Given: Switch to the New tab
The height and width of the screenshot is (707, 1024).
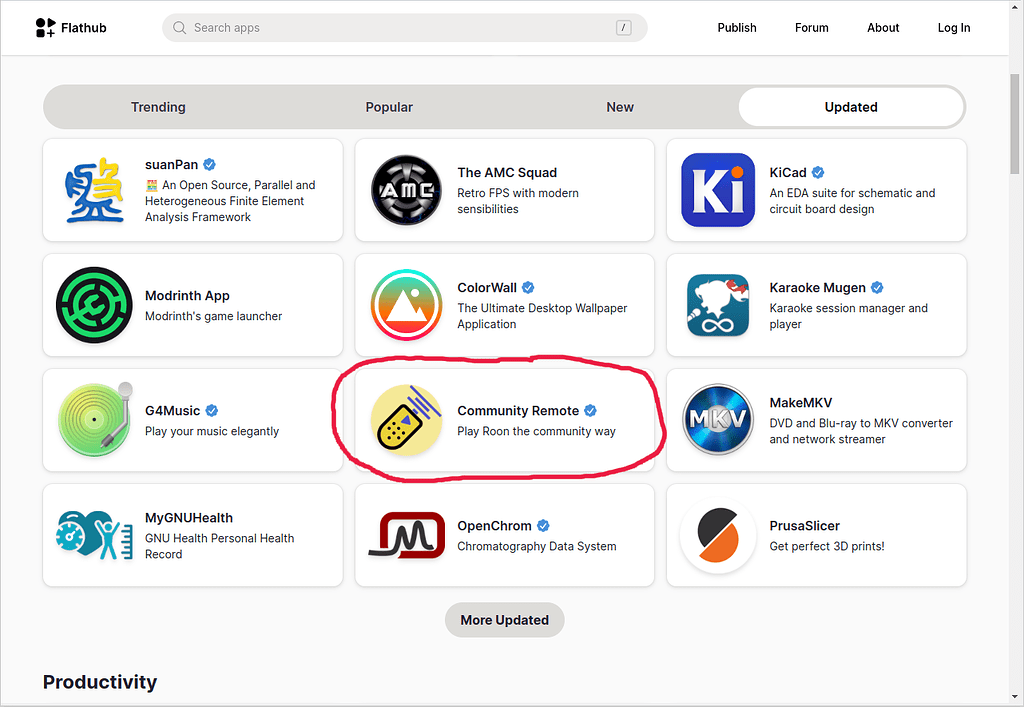Looking at the screenshot, I should (x=620, y=107).
